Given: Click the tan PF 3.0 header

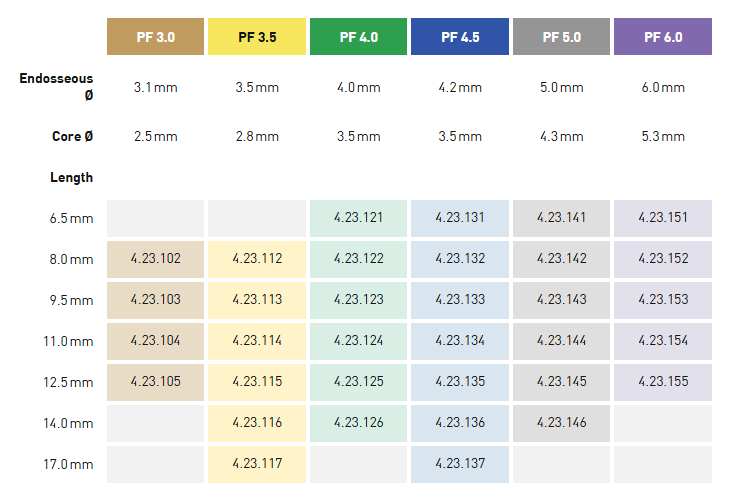Looking at the screenshot, I should (x=155, y=37).
